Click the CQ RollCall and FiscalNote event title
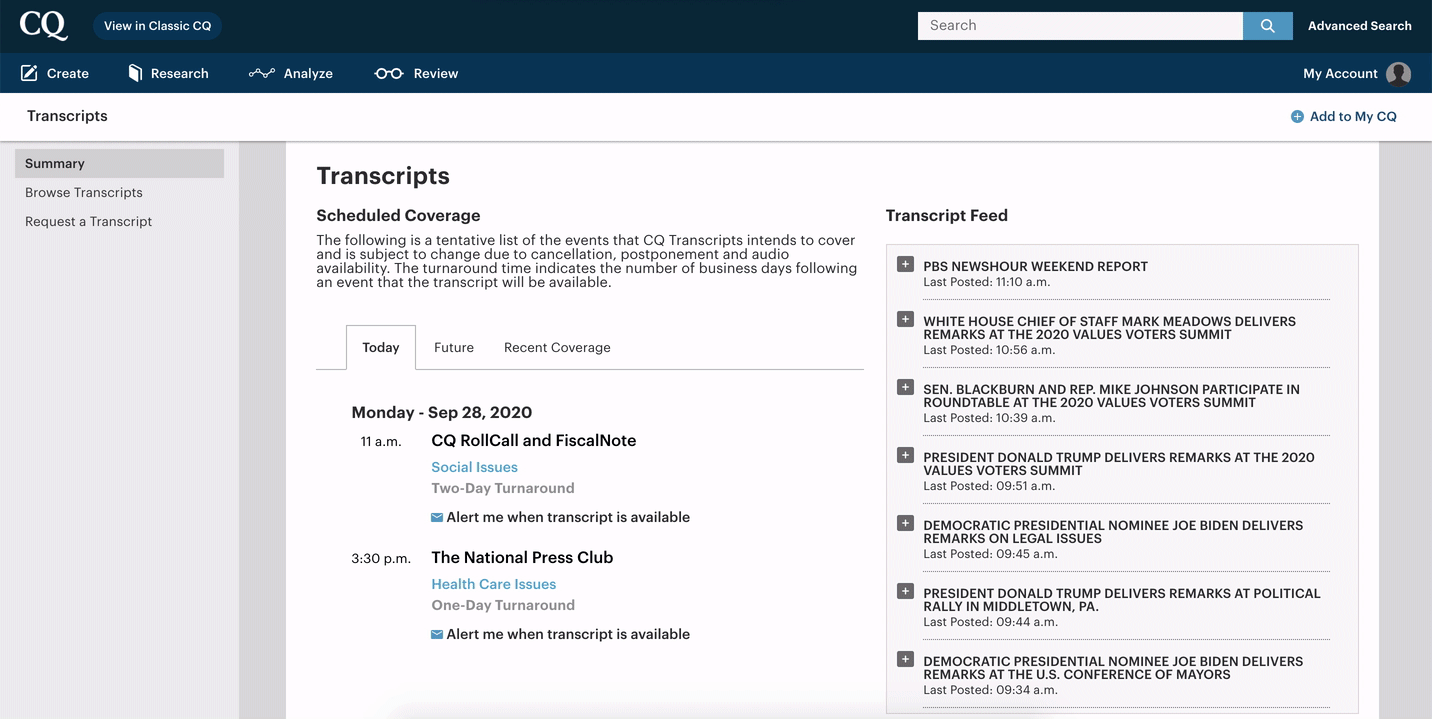 coord(533,441)
